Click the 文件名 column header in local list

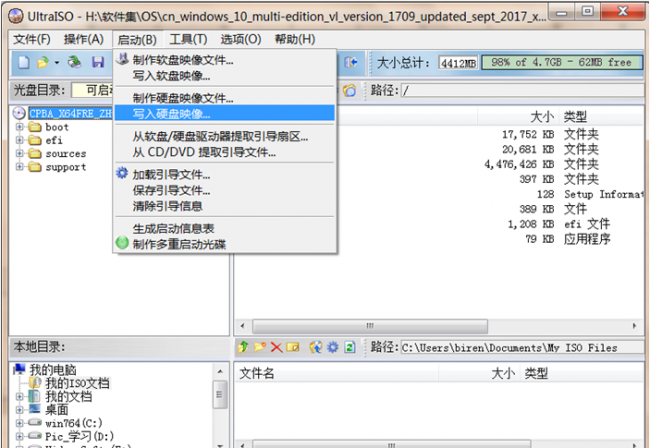click(x=336, y=373)
